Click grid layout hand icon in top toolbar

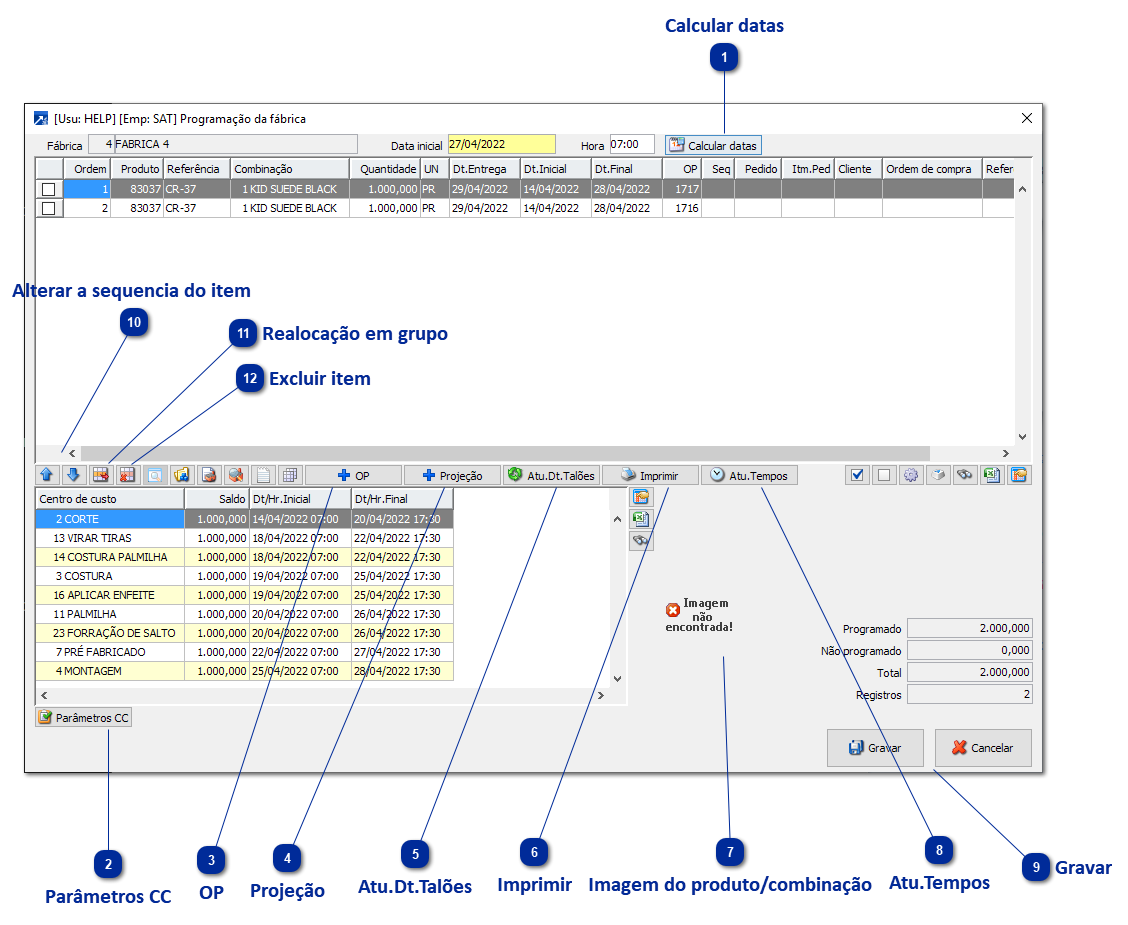click(x=1019, y=475)
